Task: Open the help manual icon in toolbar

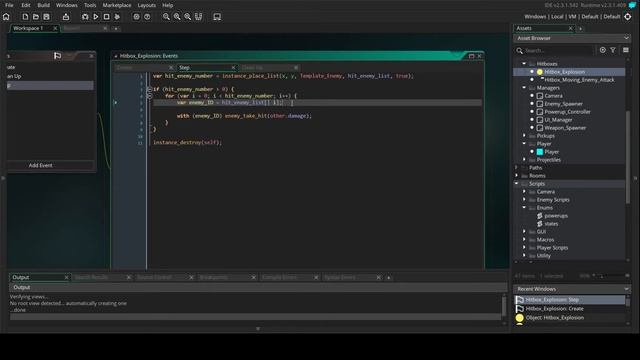Action: 147,17
